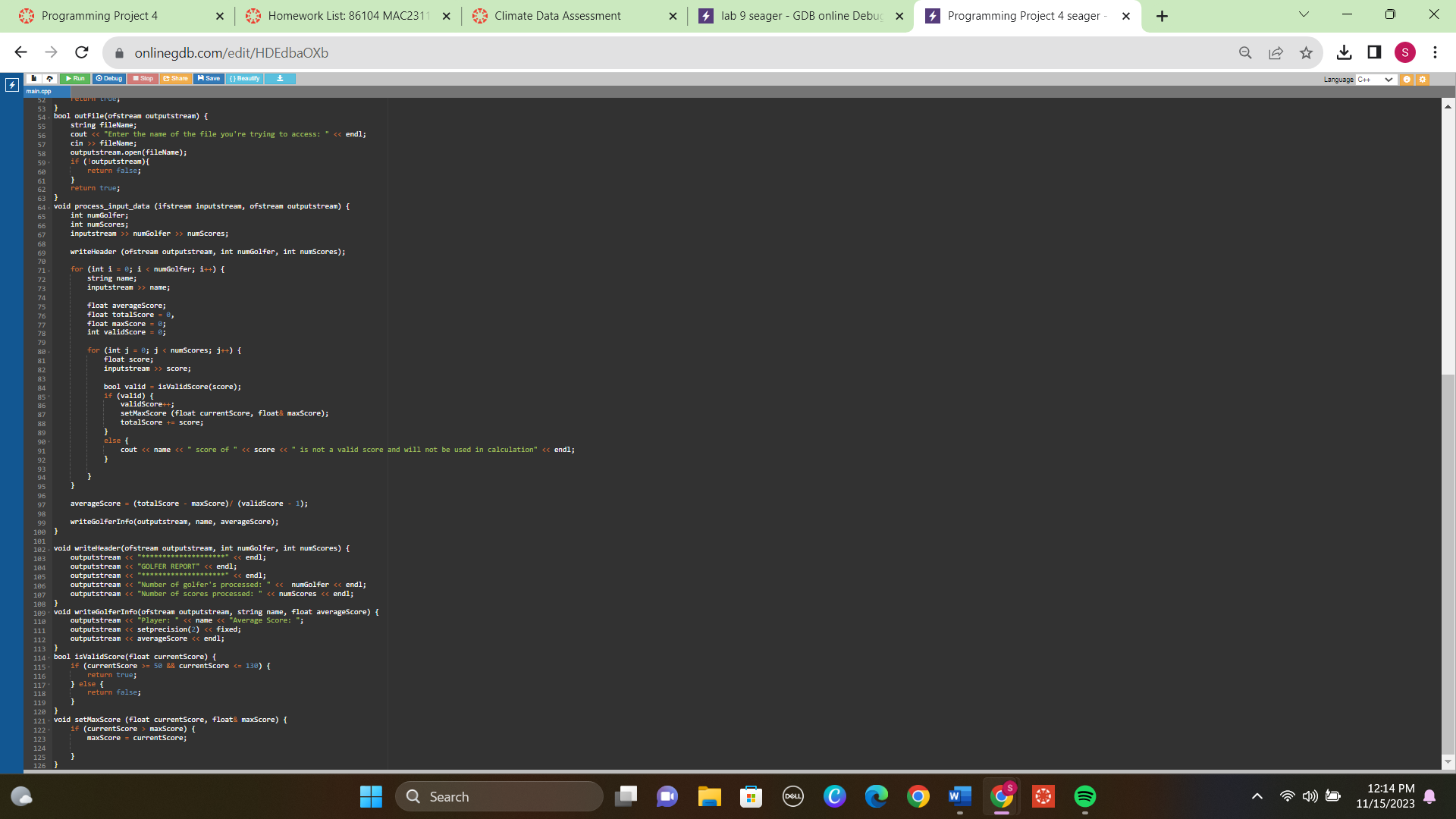The height and width of the screenshot is (819, 1456).
Task: Go back to the previous page
Action: click(x=21, y=52)
